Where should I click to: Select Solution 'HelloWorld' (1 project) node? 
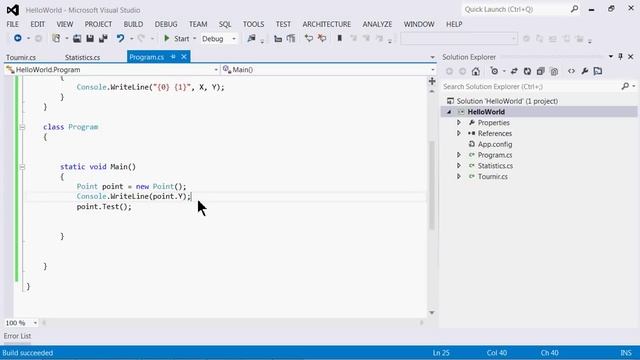(507, 101)
